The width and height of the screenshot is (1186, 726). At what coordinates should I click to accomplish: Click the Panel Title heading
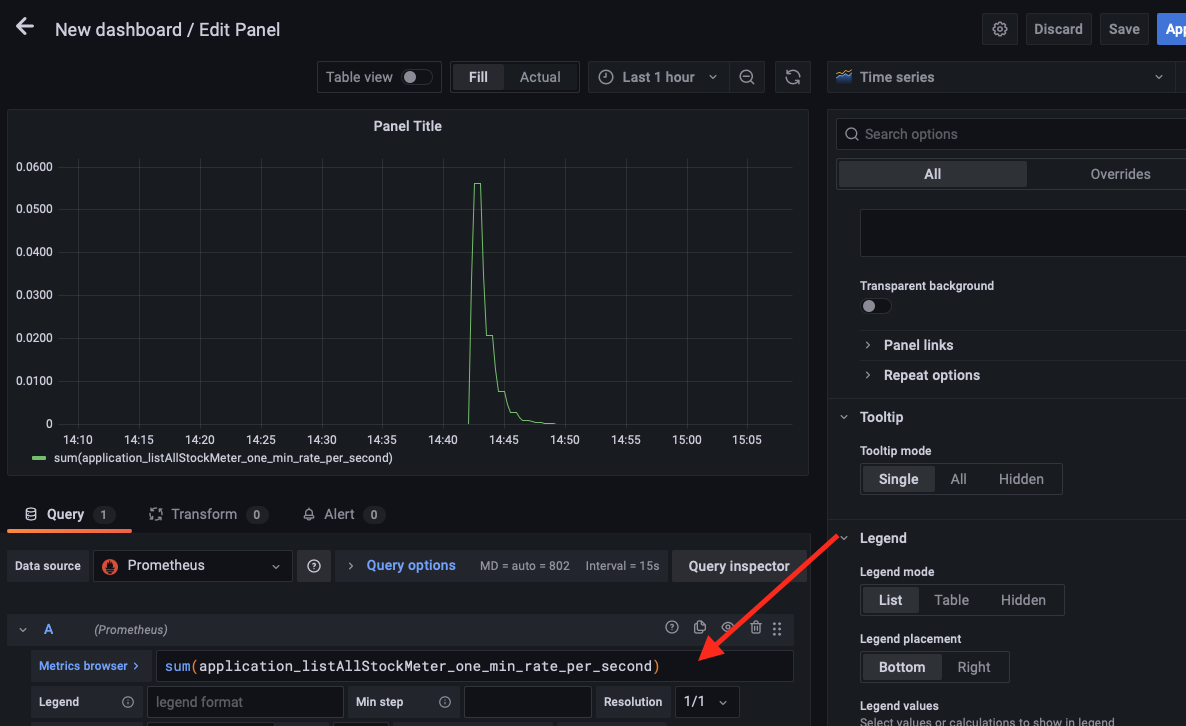pyautogui.click(x=408, y=126)
